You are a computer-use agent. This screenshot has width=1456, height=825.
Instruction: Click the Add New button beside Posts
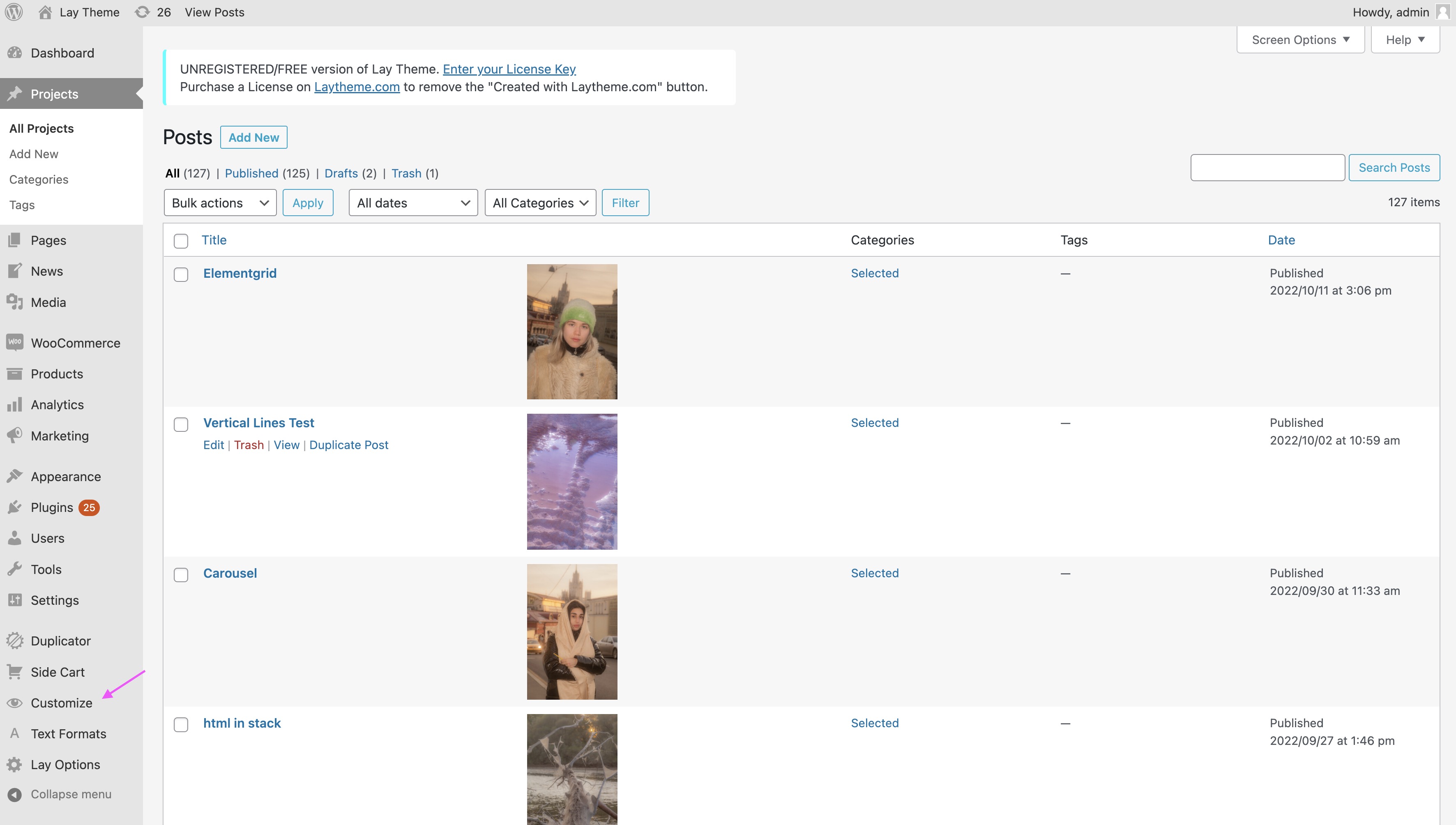(253, 137)
